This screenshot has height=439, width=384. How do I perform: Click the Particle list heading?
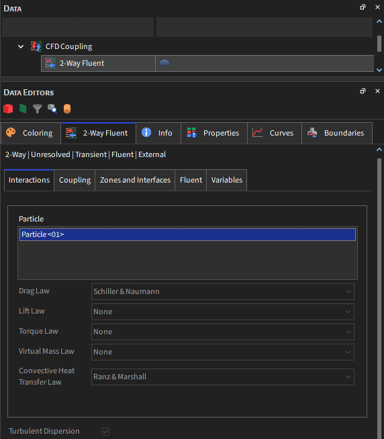coord(31,219)
